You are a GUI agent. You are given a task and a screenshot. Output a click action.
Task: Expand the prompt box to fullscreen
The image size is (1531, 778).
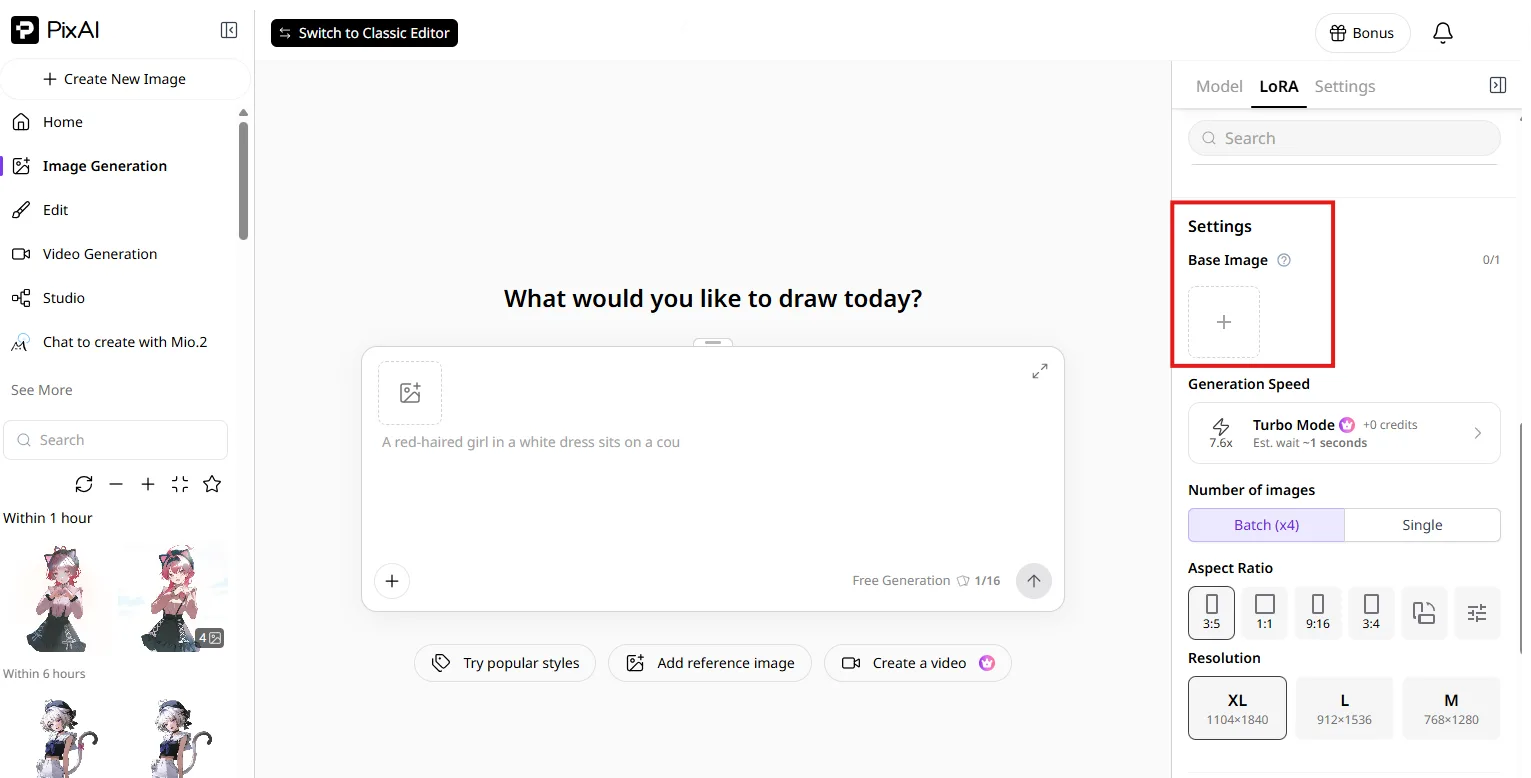click(1040, 371)
